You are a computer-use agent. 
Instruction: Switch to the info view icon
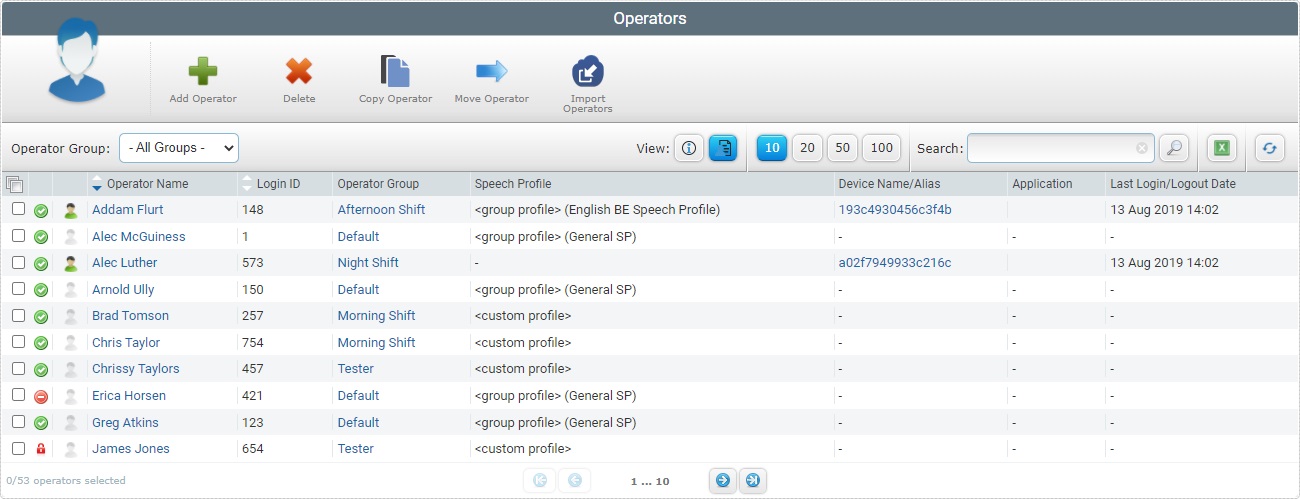[x=688, y=148]
